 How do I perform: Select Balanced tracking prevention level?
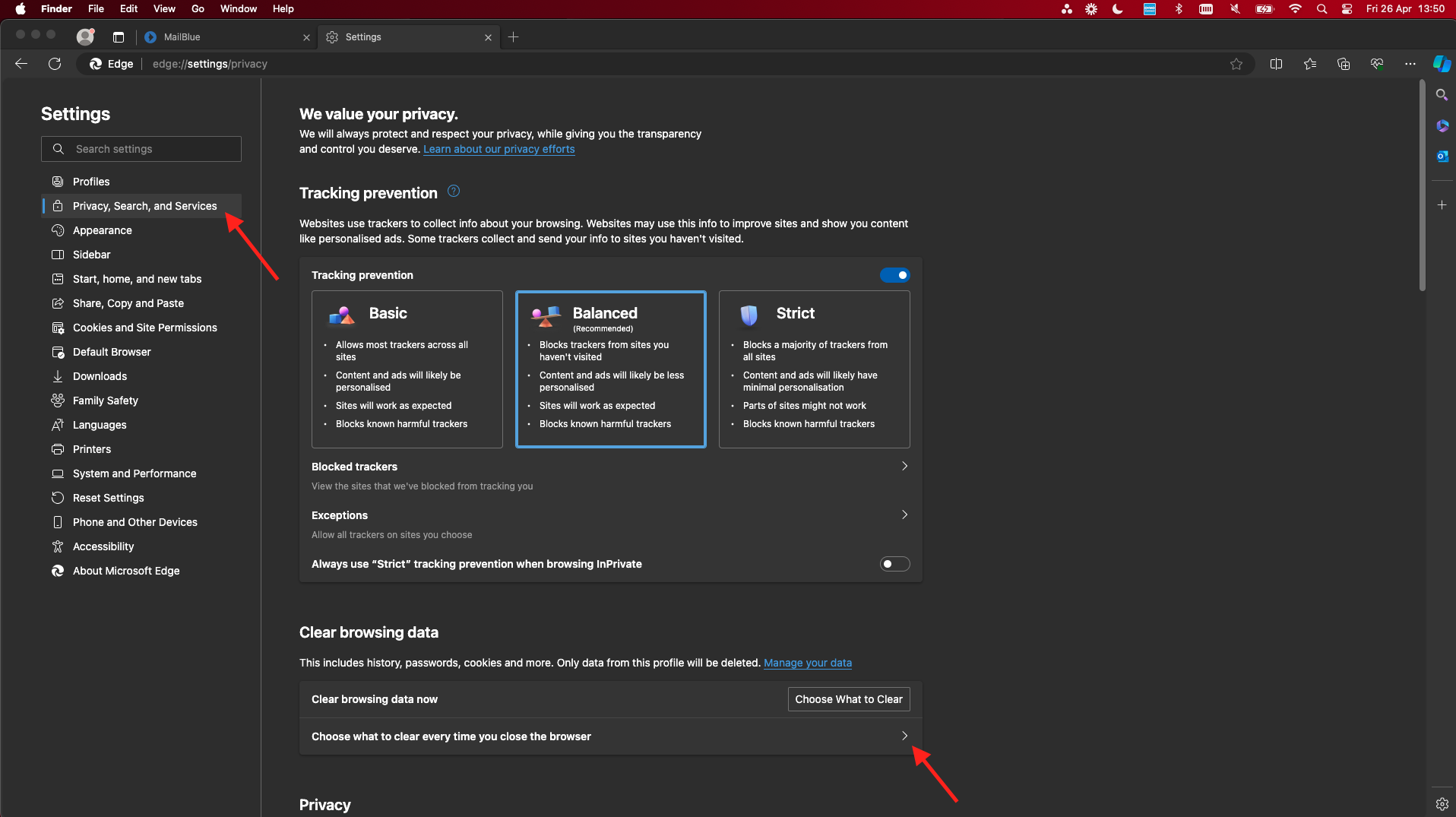click(x=611, y=369)
